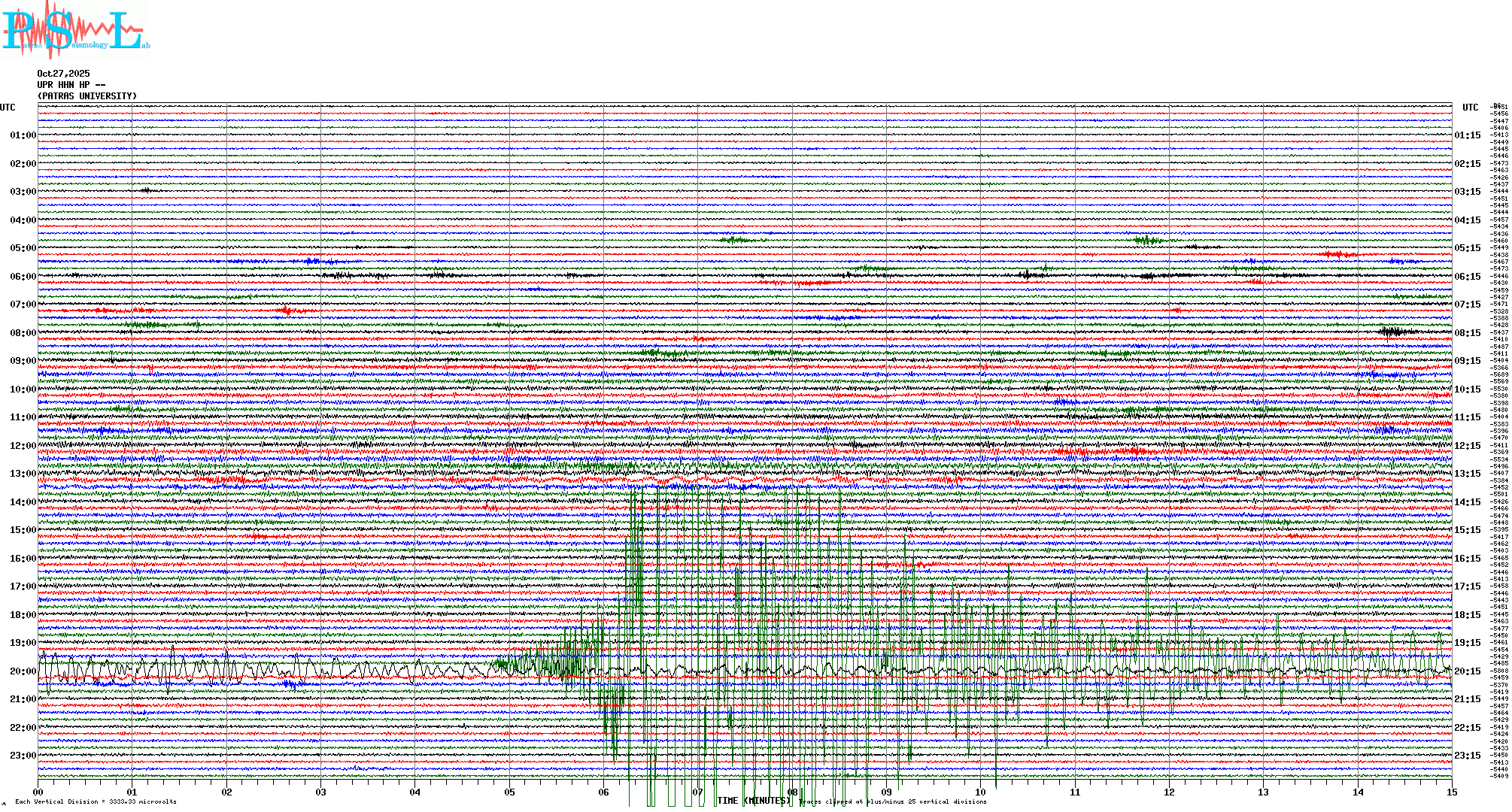This screenshot has width=1512, height=812.
Task: Click minute marker 03 on bottom axis
Action: tap(321, 792)
